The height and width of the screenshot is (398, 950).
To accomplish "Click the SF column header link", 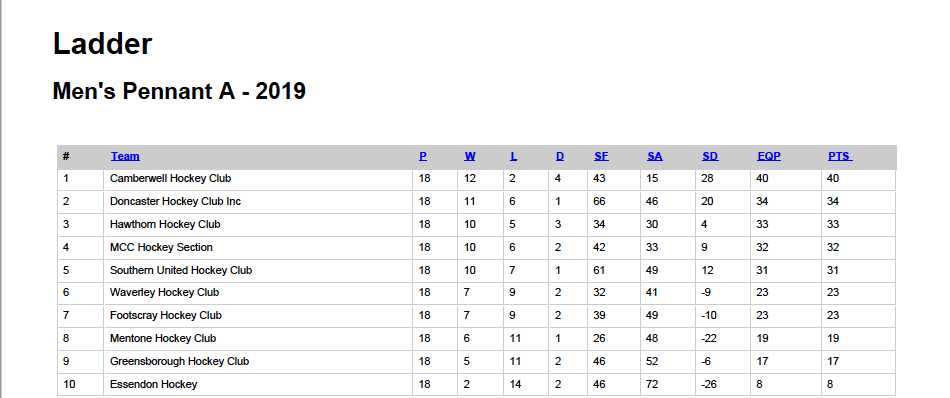I will click(x=601, y=156).
